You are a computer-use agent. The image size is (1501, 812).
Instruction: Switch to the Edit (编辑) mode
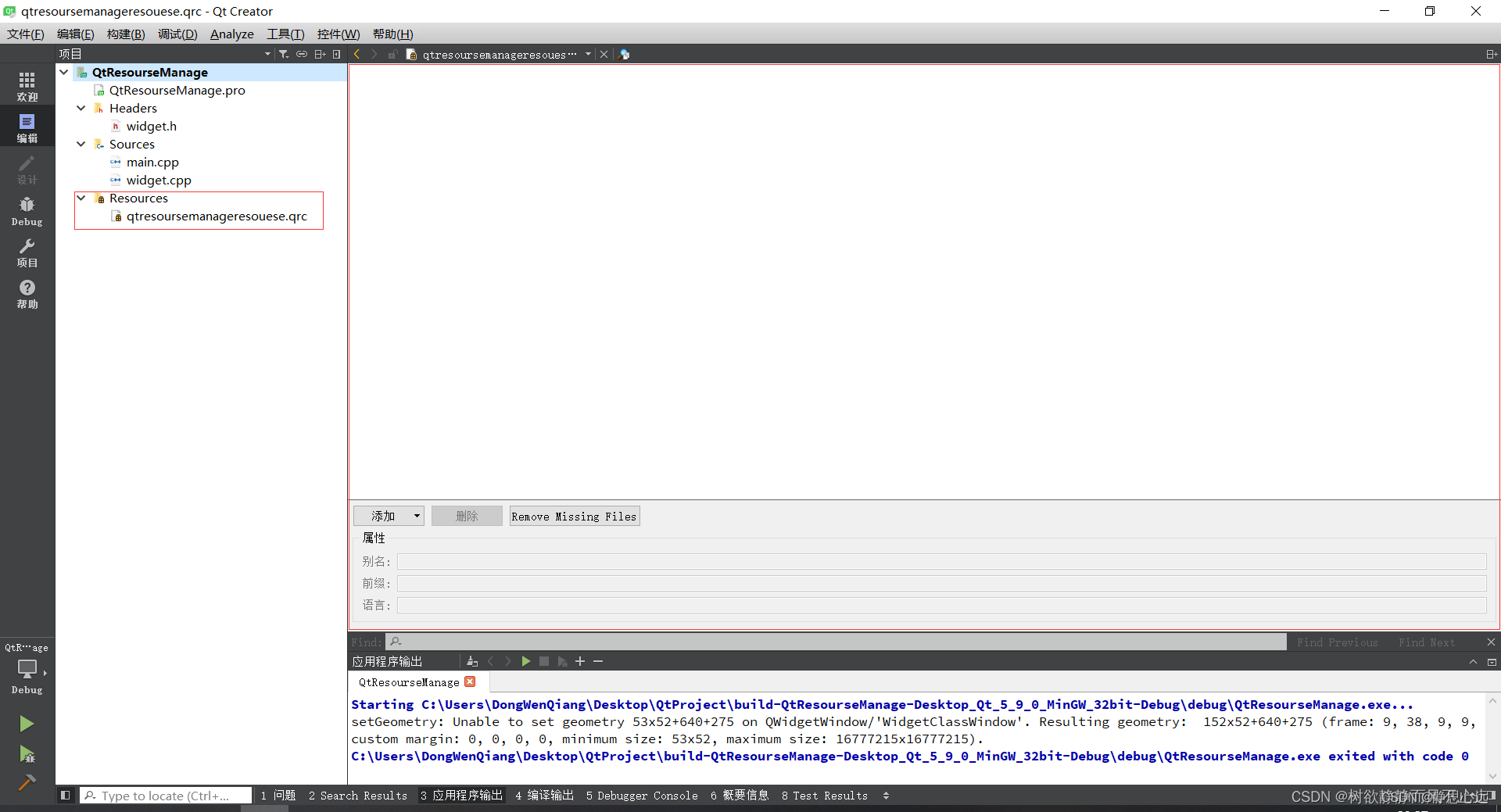click(x=27, y=127)
